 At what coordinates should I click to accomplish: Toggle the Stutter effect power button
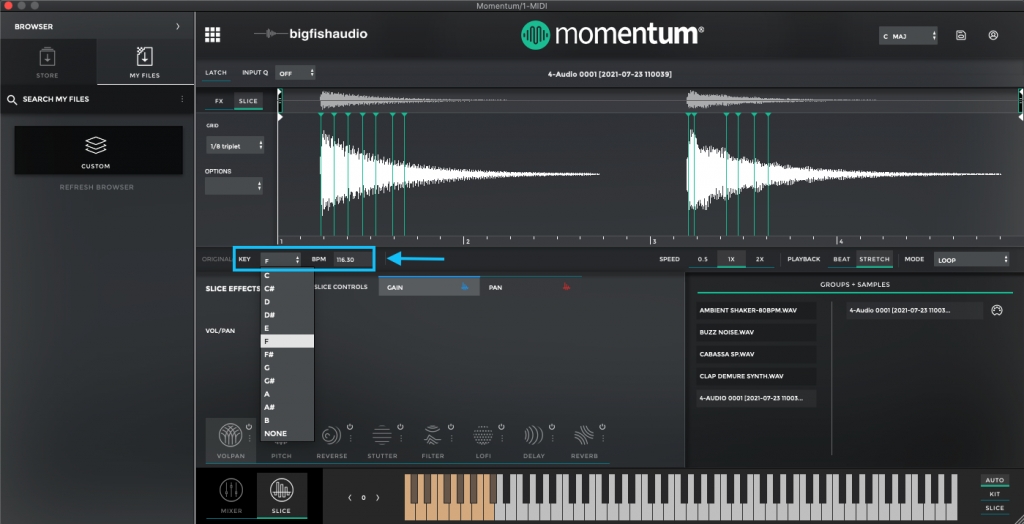[400, 427]
